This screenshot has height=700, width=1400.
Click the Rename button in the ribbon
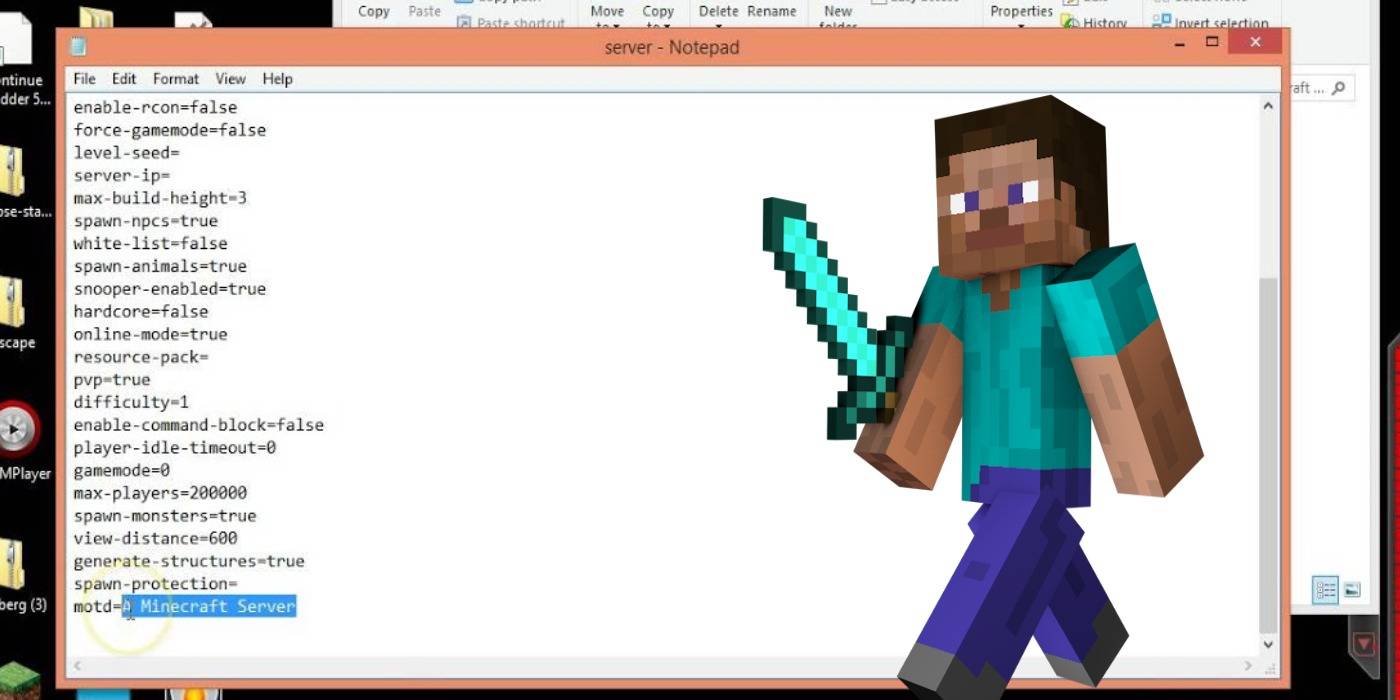click(x=770, y=10)
